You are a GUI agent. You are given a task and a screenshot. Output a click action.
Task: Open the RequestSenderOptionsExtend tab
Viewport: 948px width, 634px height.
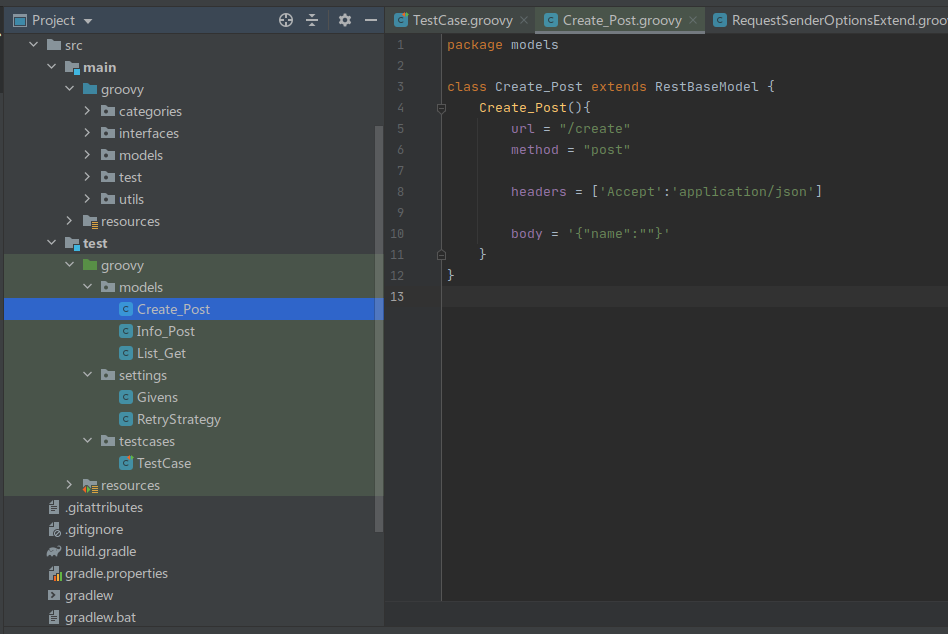[x=830, y=21]
